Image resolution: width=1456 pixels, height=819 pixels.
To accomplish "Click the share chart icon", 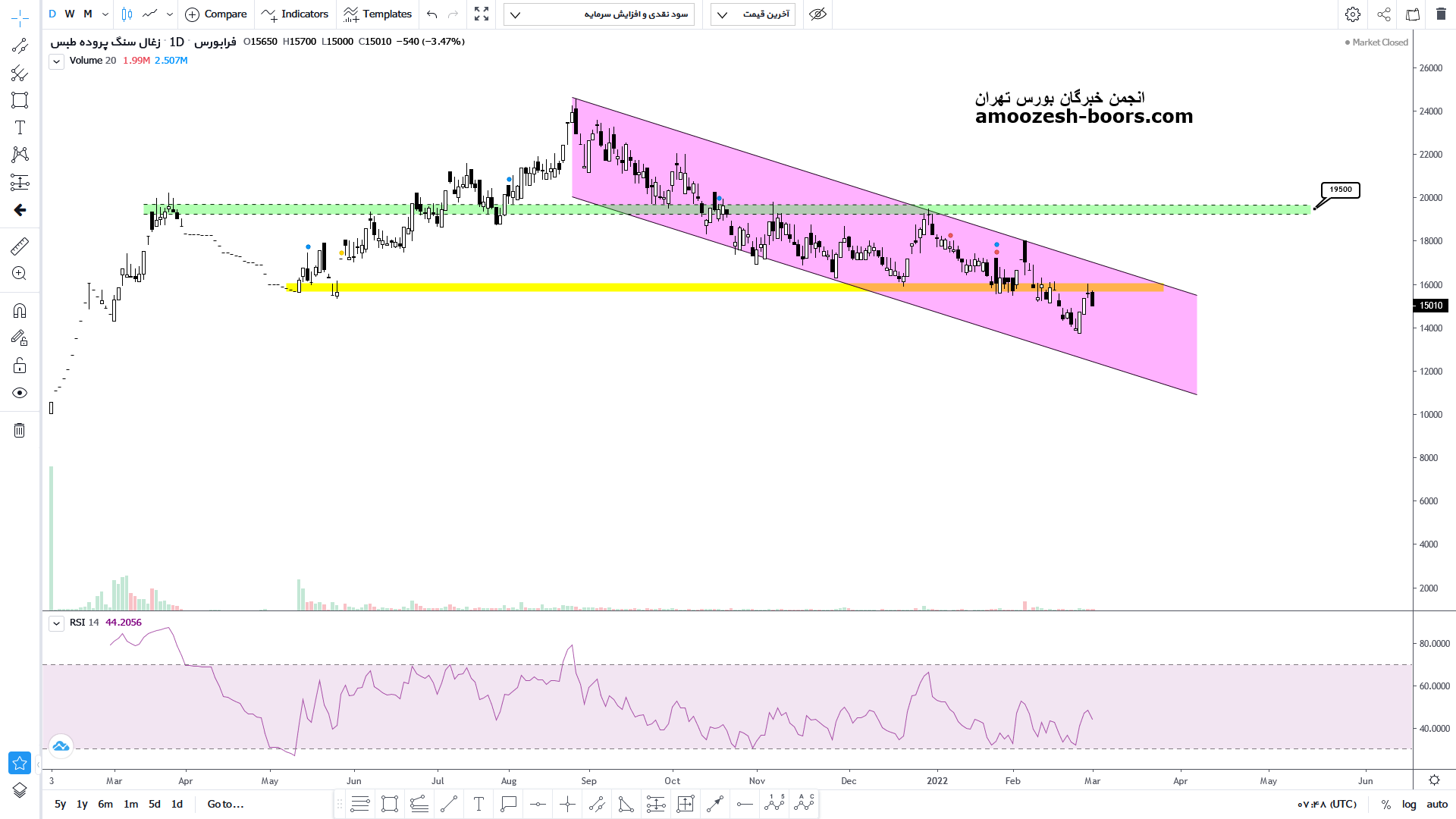I will pyautogui.click(x=1384, y=14).
